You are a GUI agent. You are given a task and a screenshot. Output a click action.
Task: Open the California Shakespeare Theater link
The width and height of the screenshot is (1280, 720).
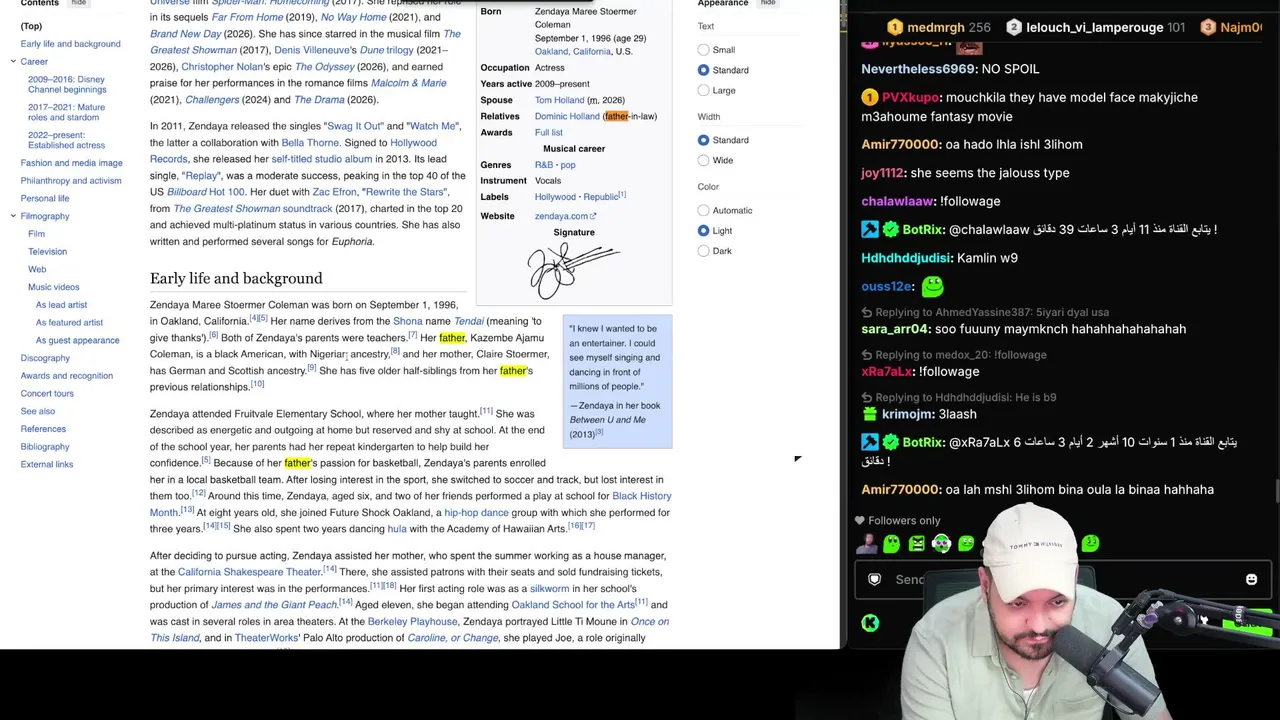249,572
